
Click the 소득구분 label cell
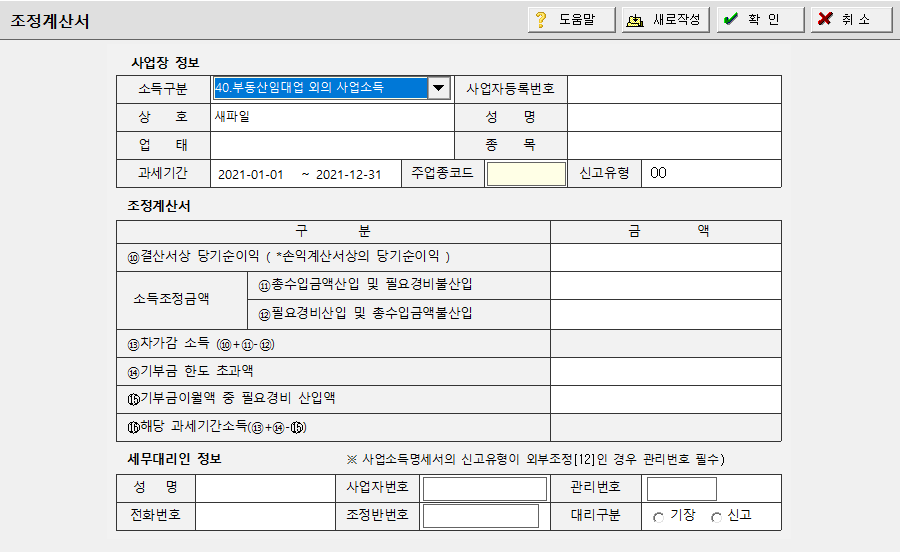click(163, 90)
